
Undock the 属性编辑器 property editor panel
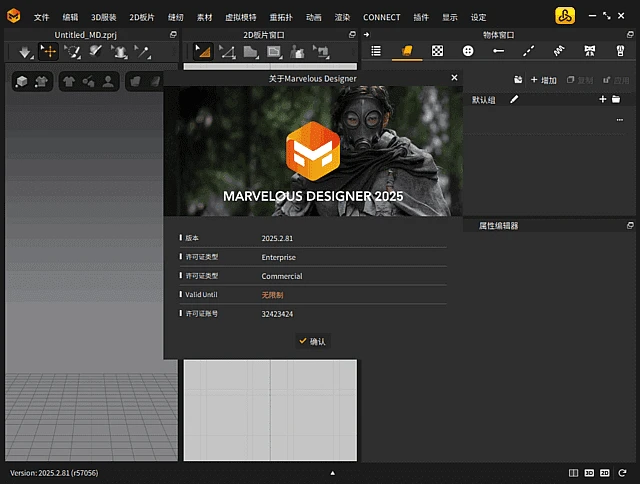click(629, 226)
